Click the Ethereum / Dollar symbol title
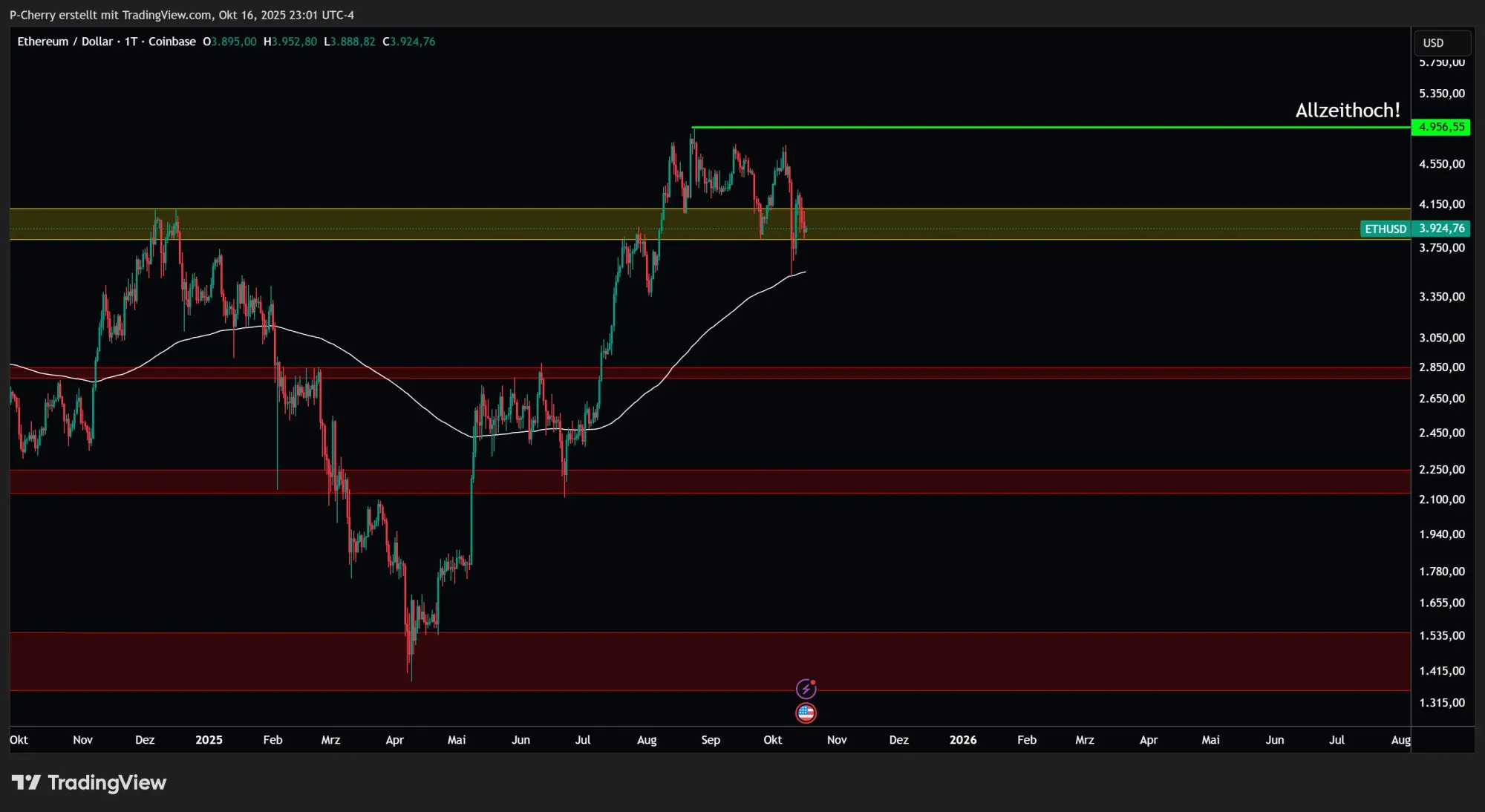This screenshot has height=812, width=1485. (x=65, y=42)
